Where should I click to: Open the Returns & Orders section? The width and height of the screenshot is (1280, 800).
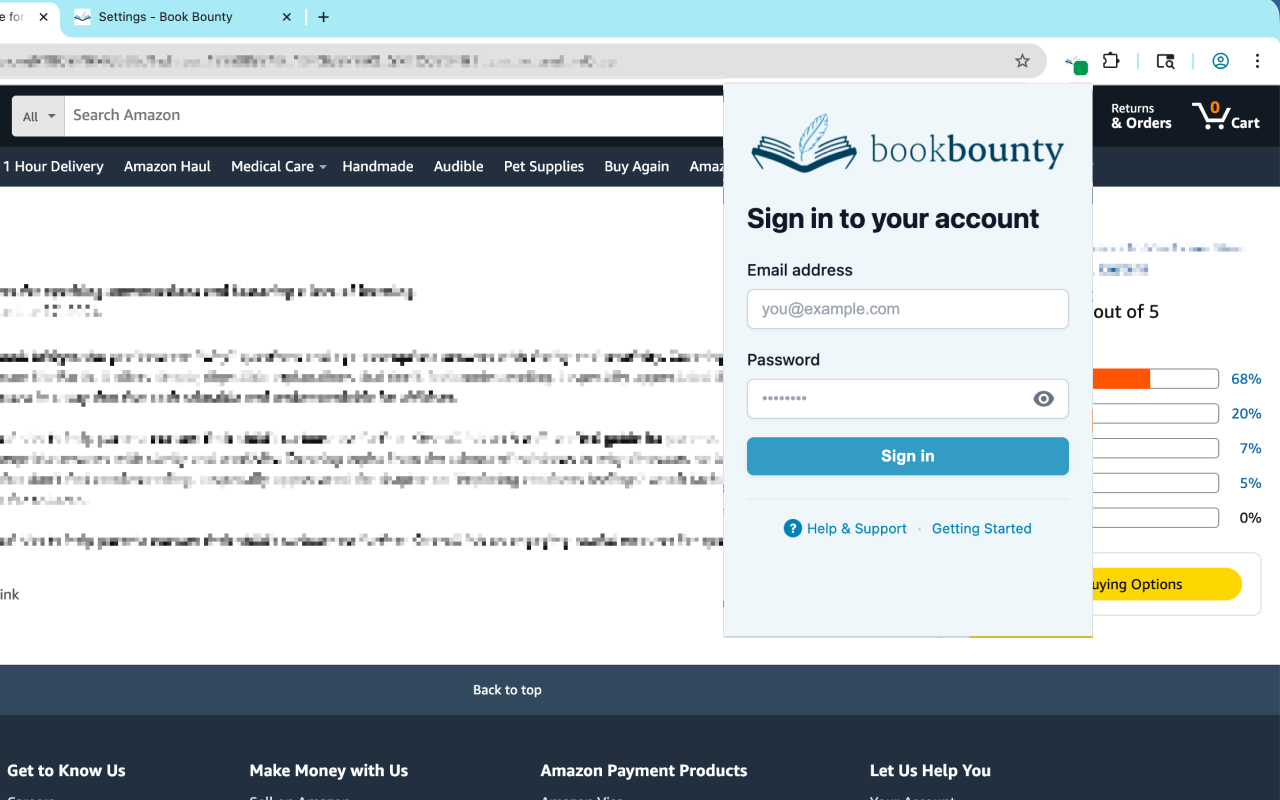coord(1140,115)
